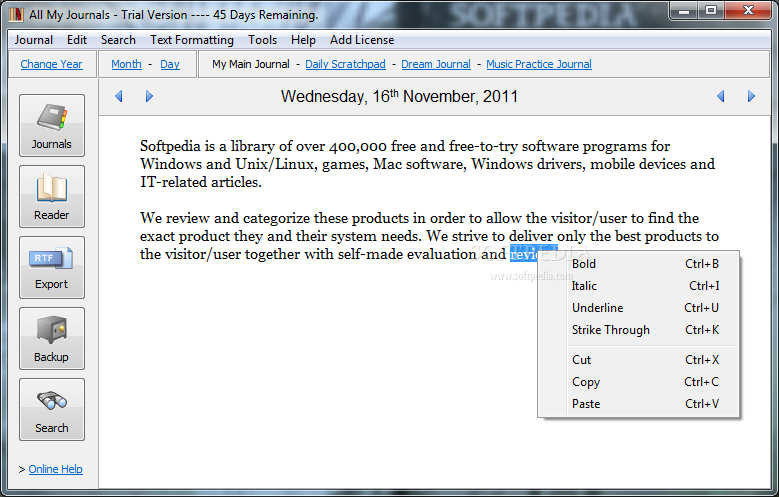Open the Online Help link
This screenshot has width=779, height=497.
(x=56, y=469)
